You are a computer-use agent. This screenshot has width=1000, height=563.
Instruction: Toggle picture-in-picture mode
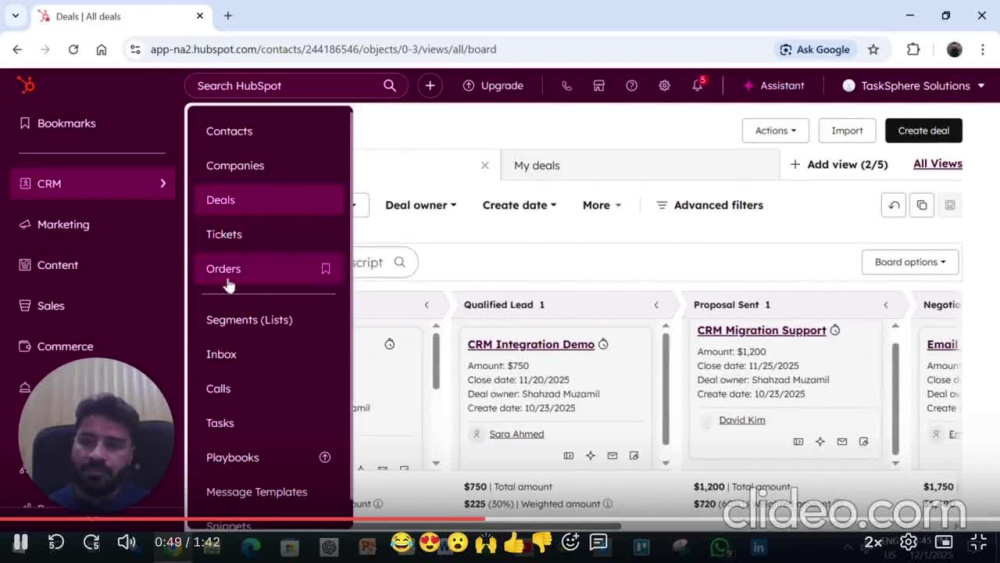click(x=944, y=542)
